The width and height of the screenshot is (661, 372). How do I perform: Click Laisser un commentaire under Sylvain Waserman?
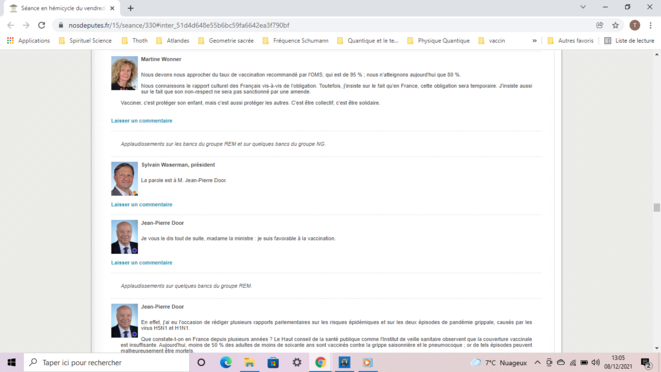(142, 205)
